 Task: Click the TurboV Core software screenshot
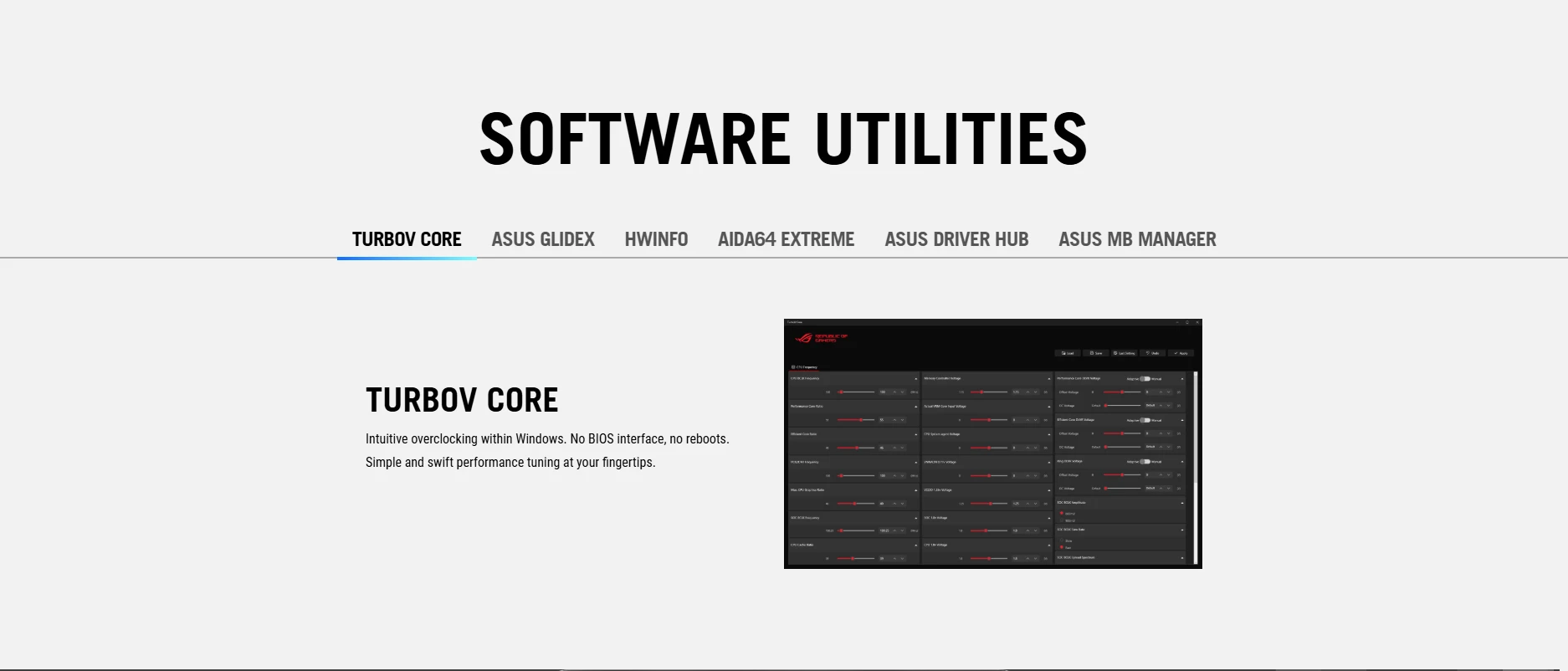pyautogui.click(x=993, y=443)
